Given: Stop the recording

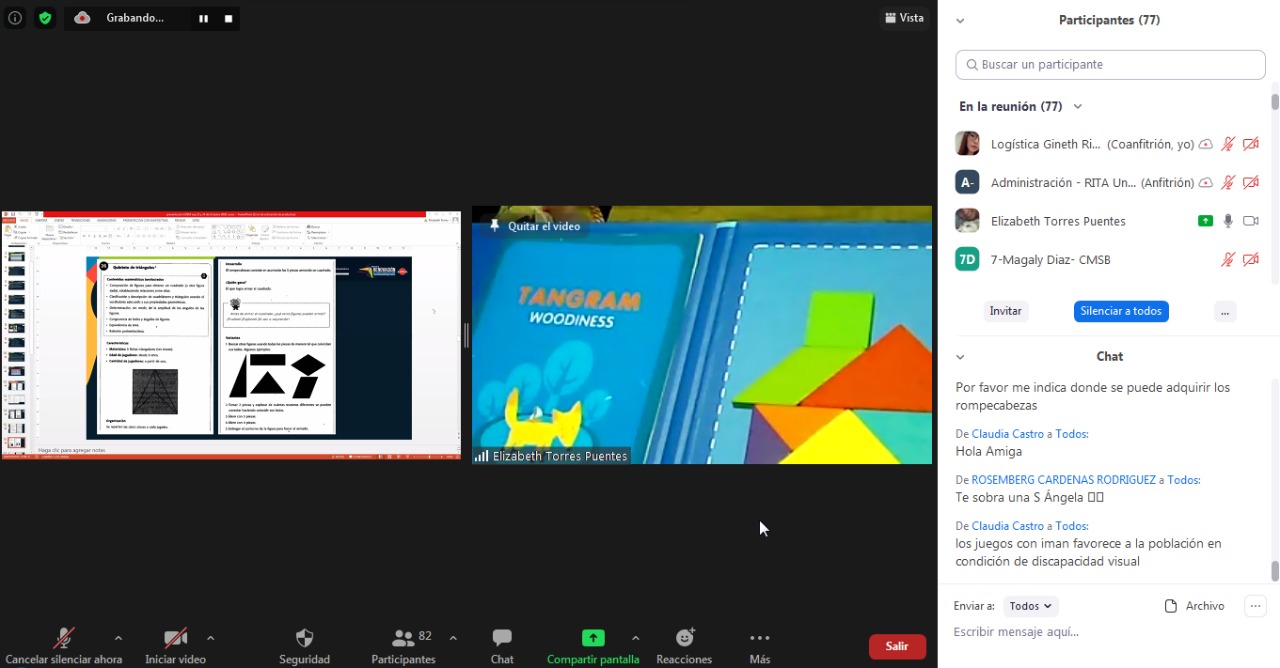Looking at the screenshot, I should click(228, 18).
